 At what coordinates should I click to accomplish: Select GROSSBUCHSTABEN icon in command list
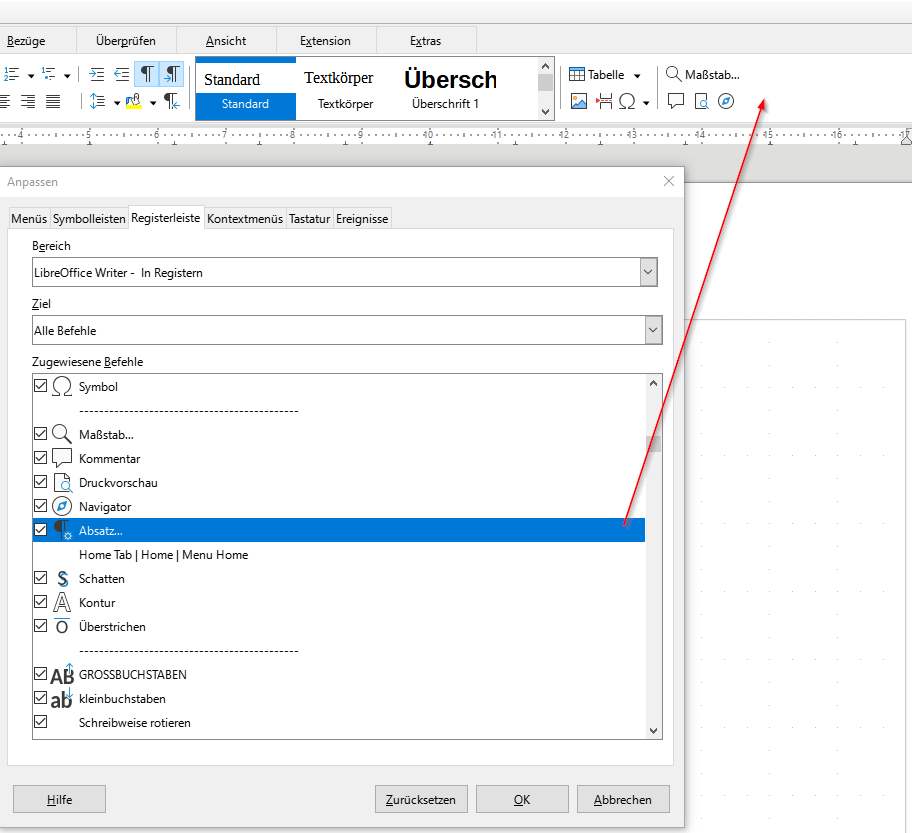point(62,674)
